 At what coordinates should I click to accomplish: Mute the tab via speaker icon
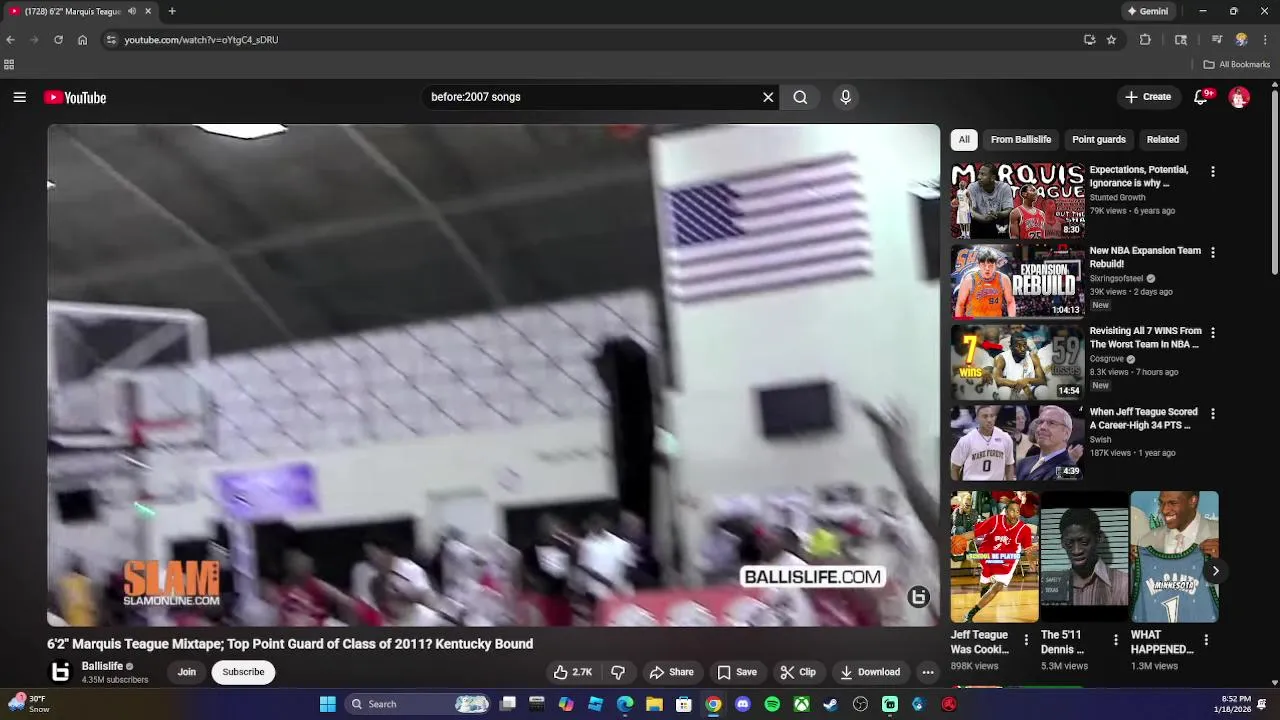(132, 11)
